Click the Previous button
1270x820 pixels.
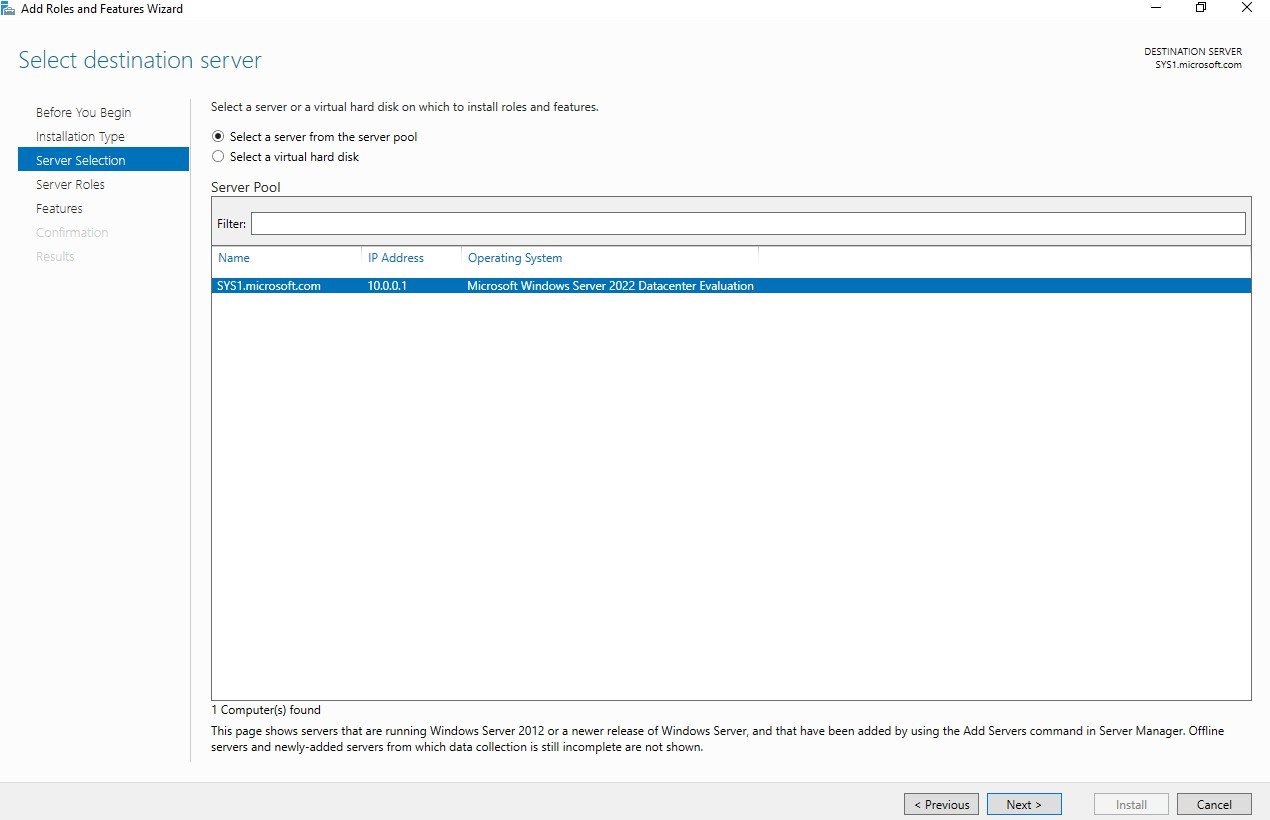click(x=941, y=804)
